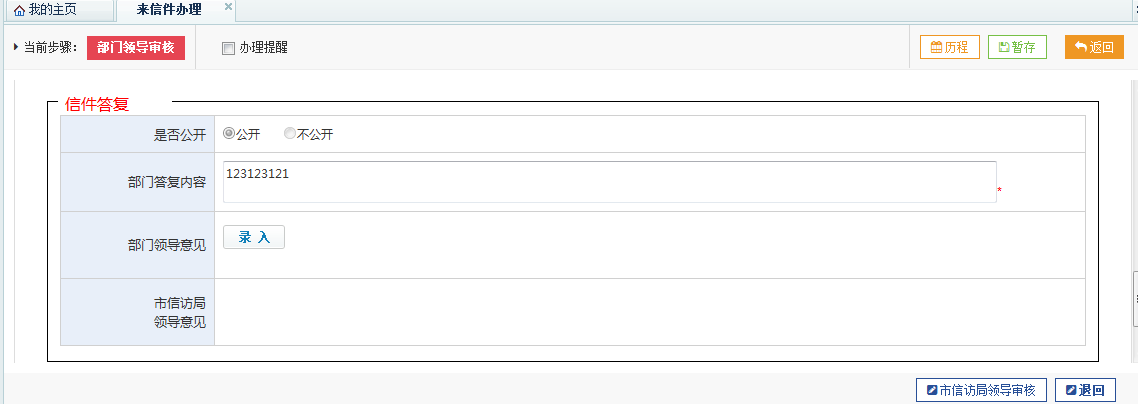1138x404 pixels.
Task: Click the save icon on 暂存 button
Action: (x=1004, y=47)
